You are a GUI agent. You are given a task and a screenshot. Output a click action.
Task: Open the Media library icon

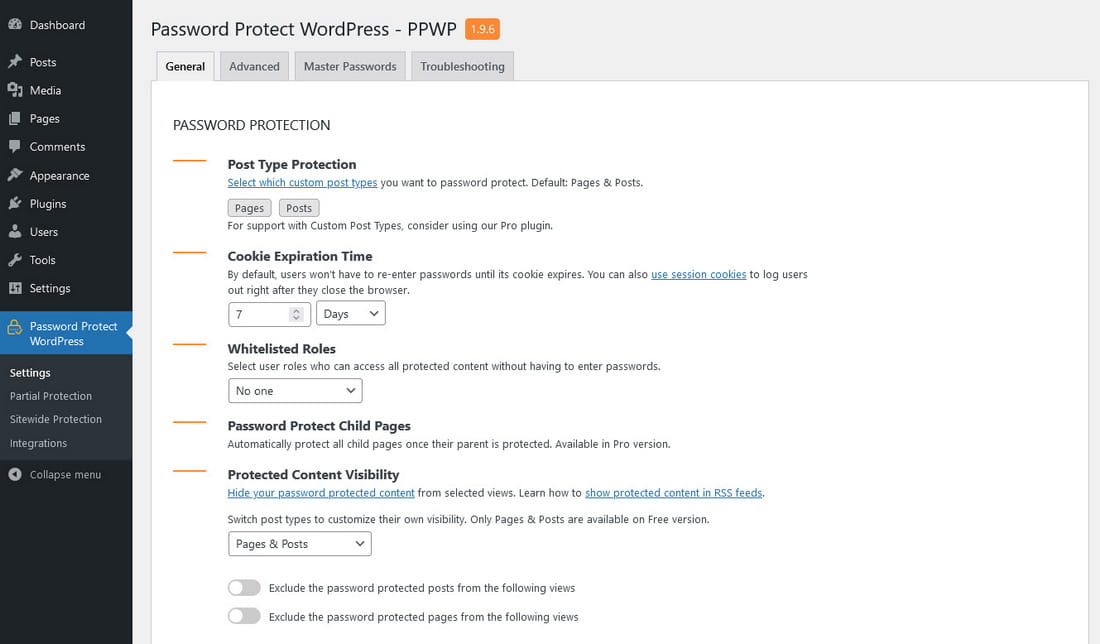(x=15, y=90)
